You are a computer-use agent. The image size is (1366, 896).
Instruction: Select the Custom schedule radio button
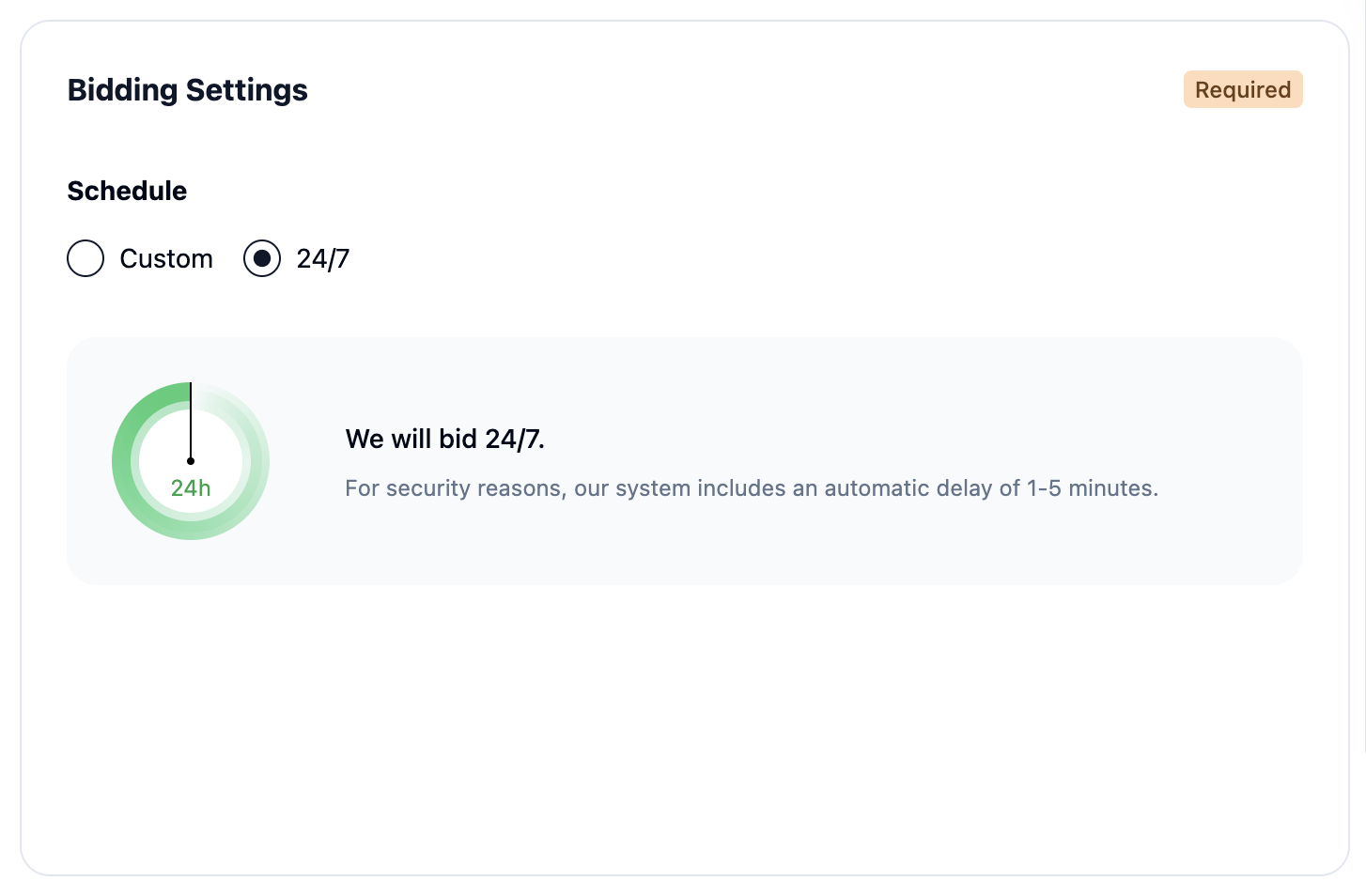(x=85, y=258)
